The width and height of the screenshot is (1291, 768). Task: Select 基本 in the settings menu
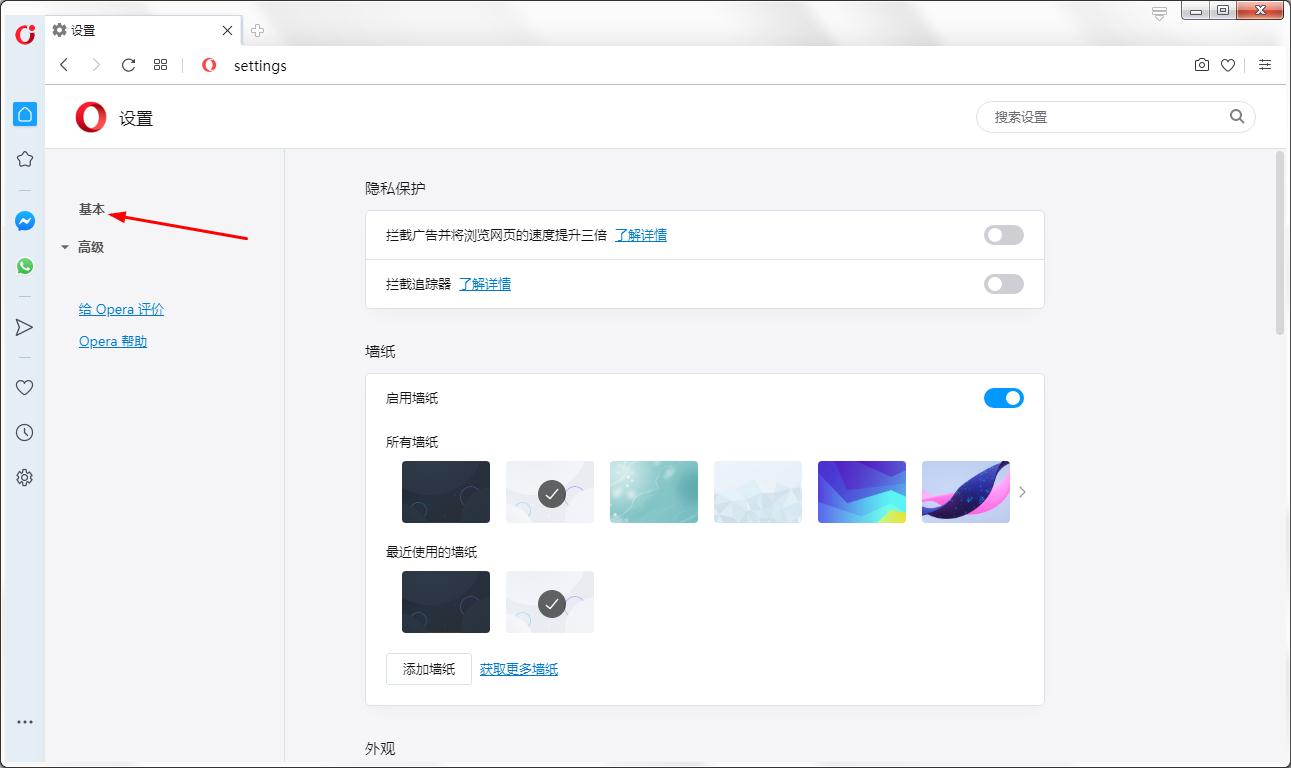[x=92, y=209]
